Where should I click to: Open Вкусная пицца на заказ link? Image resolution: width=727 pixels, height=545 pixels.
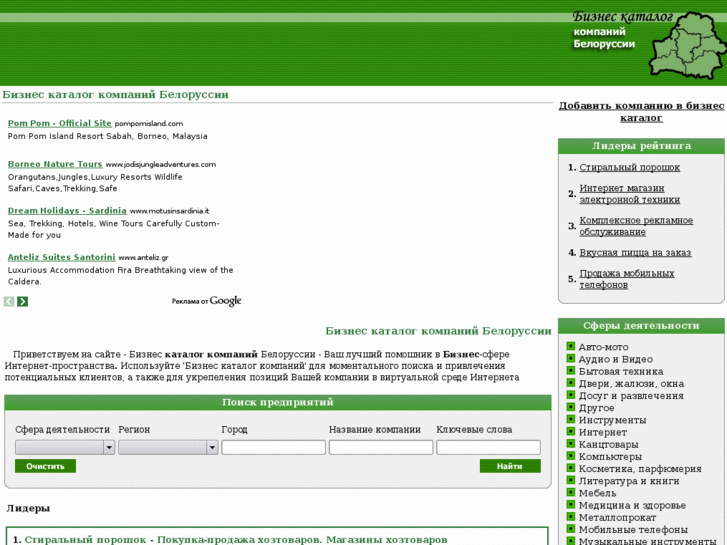click(635, 253)
